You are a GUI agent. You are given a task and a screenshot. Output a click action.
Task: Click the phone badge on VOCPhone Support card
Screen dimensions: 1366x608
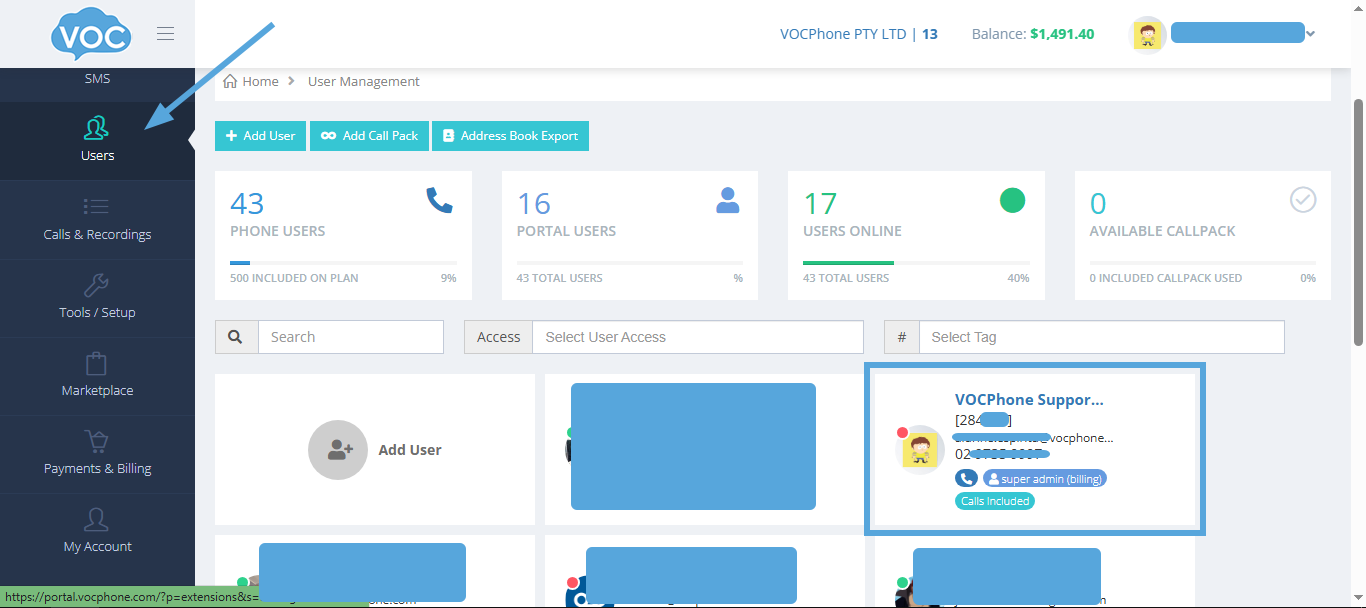966,479
